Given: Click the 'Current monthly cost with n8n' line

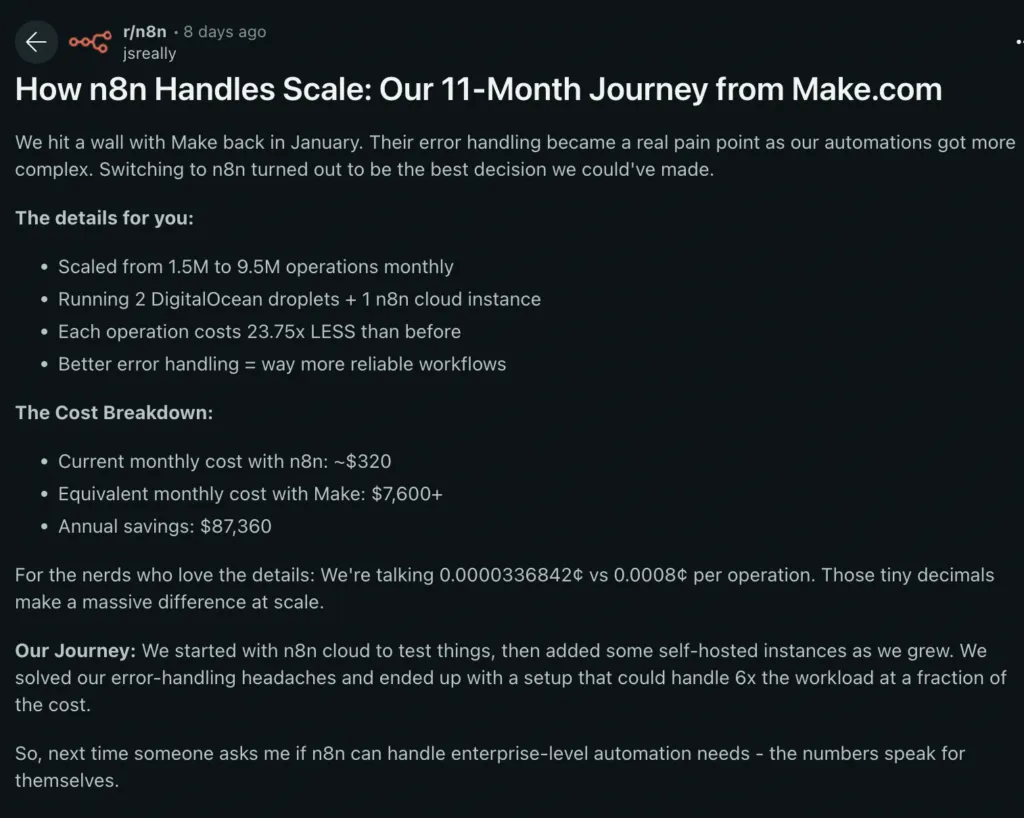Looking at the screenshot, I should tap(225, 462).
